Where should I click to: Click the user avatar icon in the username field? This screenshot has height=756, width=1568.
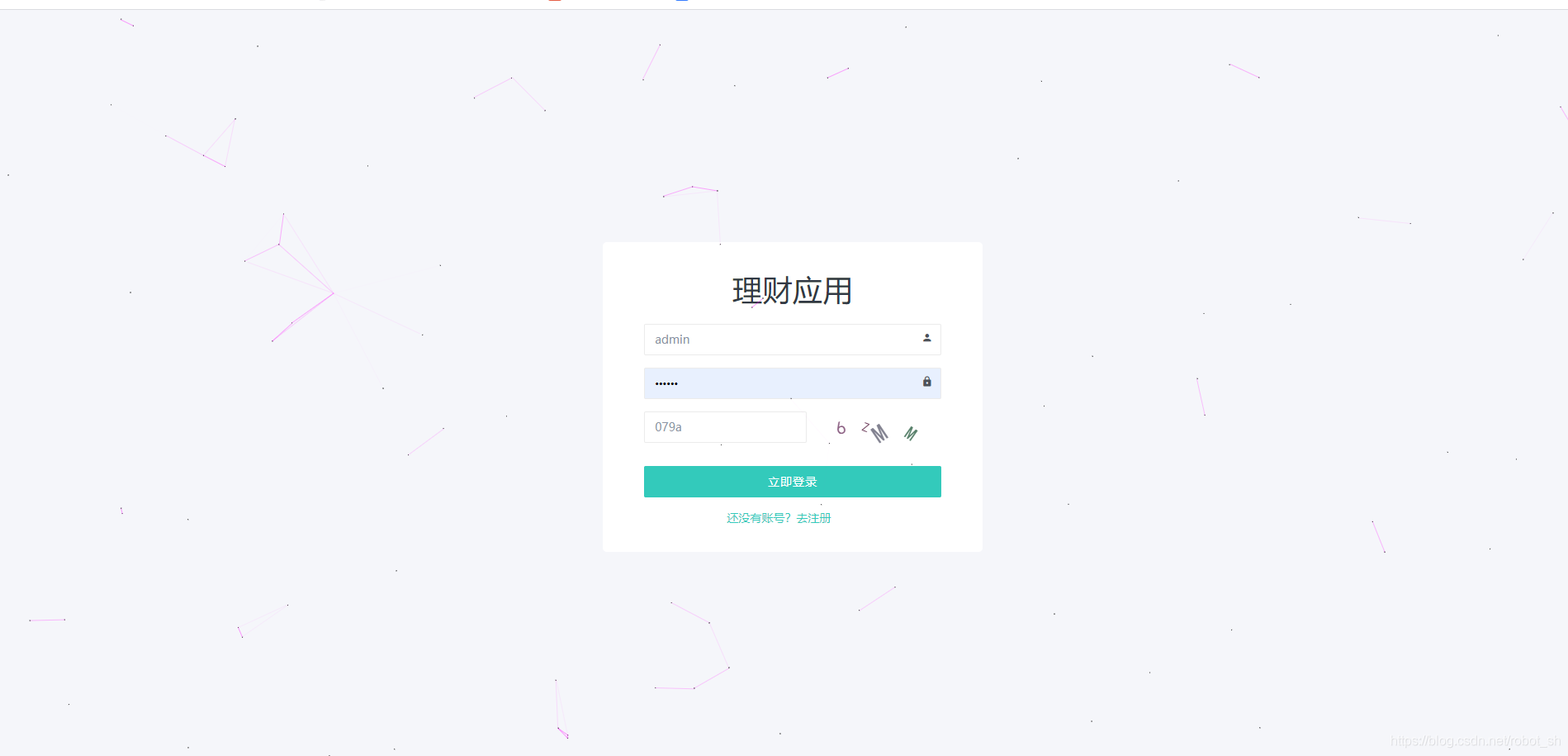click(x=926, y=338)
